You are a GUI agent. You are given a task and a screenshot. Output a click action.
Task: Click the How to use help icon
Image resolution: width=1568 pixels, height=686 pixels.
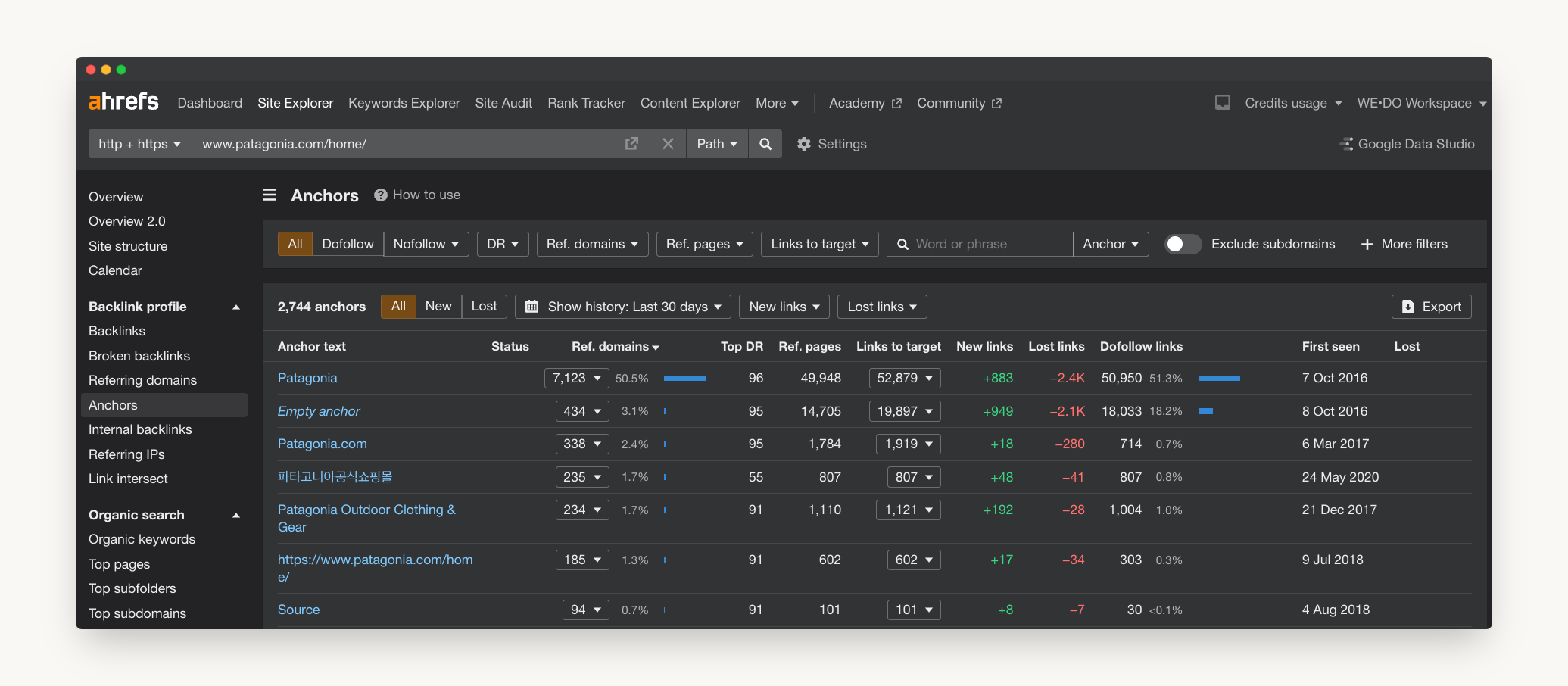coord(381,195)
